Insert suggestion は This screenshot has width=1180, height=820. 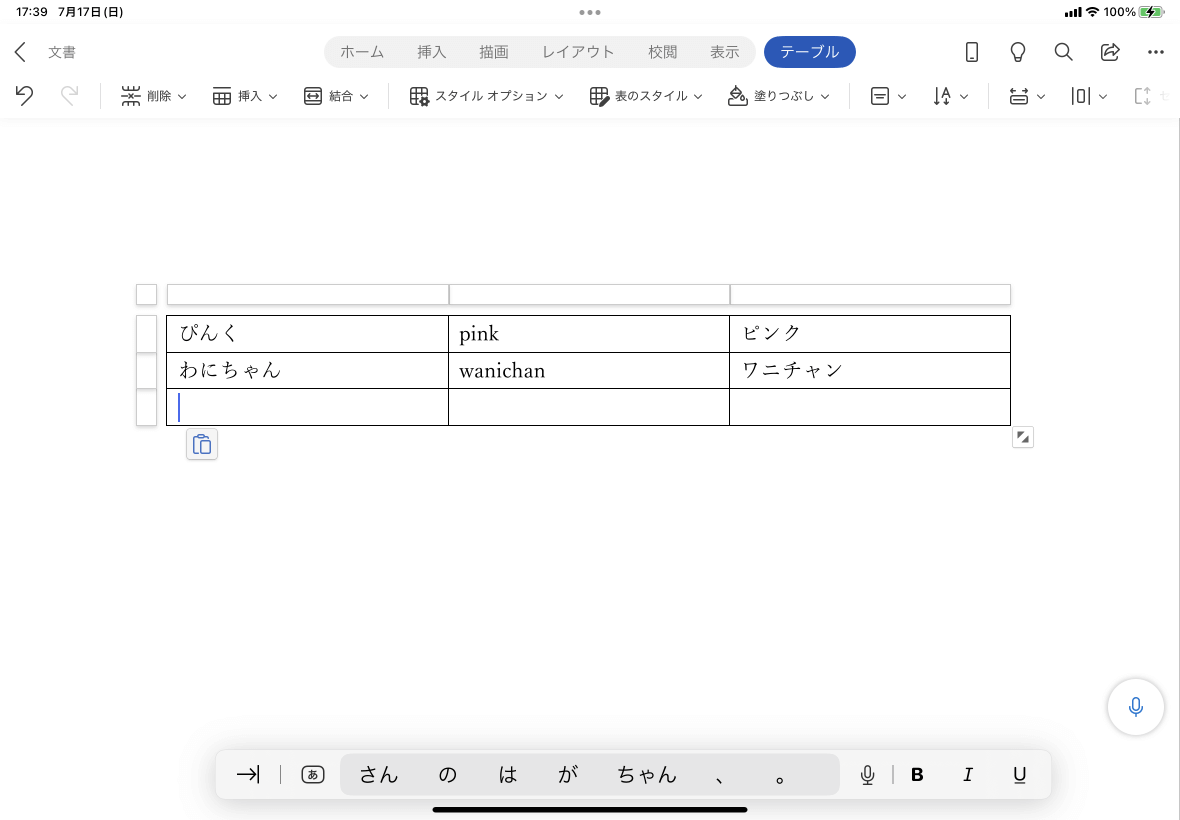point(507,774)
